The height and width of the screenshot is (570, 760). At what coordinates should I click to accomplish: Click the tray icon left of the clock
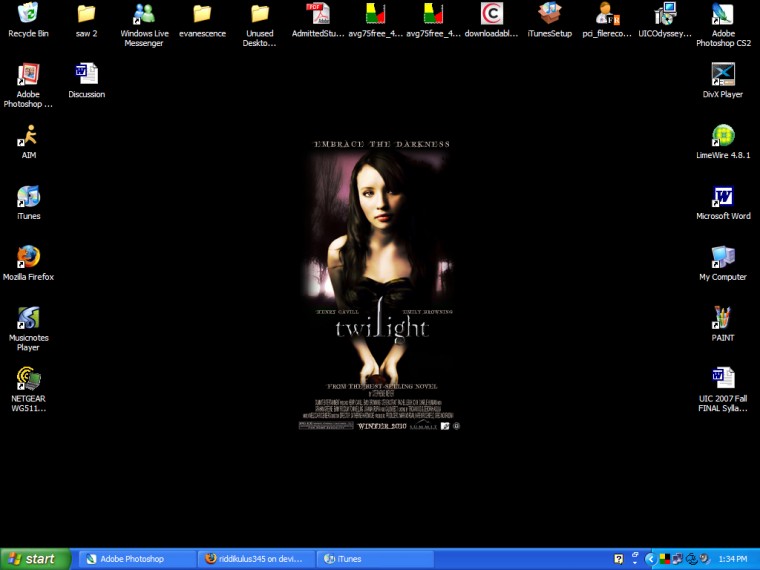(704, 559)
